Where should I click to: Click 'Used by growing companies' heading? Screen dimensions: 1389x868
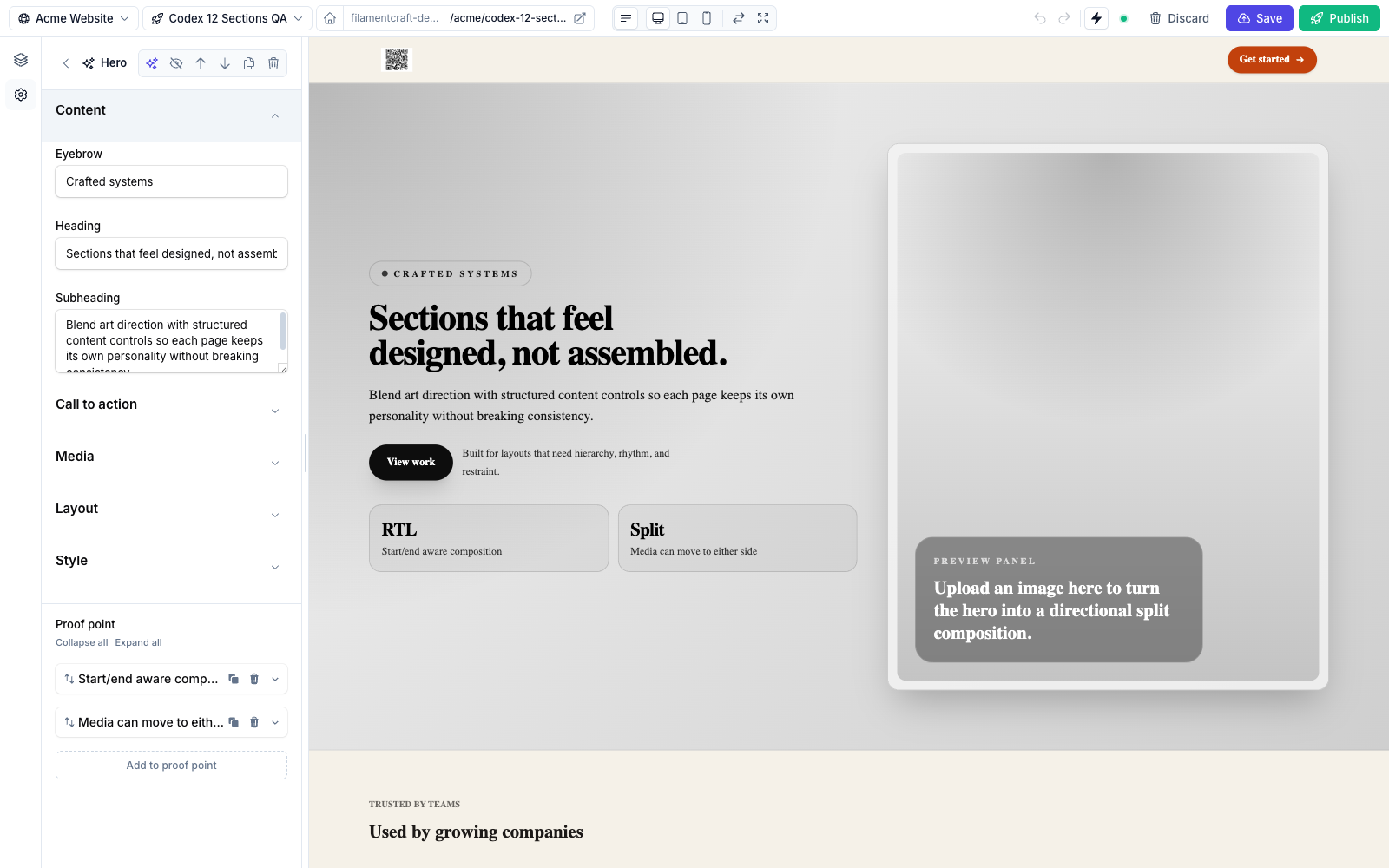pos(476,832)
